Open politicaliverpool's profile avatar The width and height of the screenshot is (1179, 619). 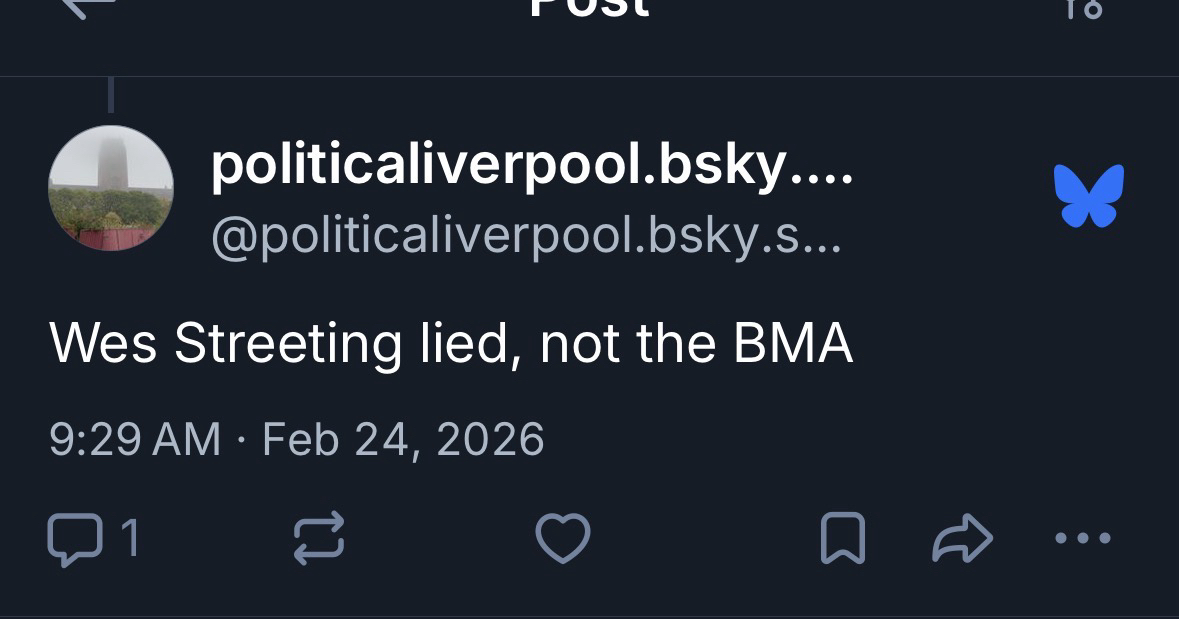[111, 188]
